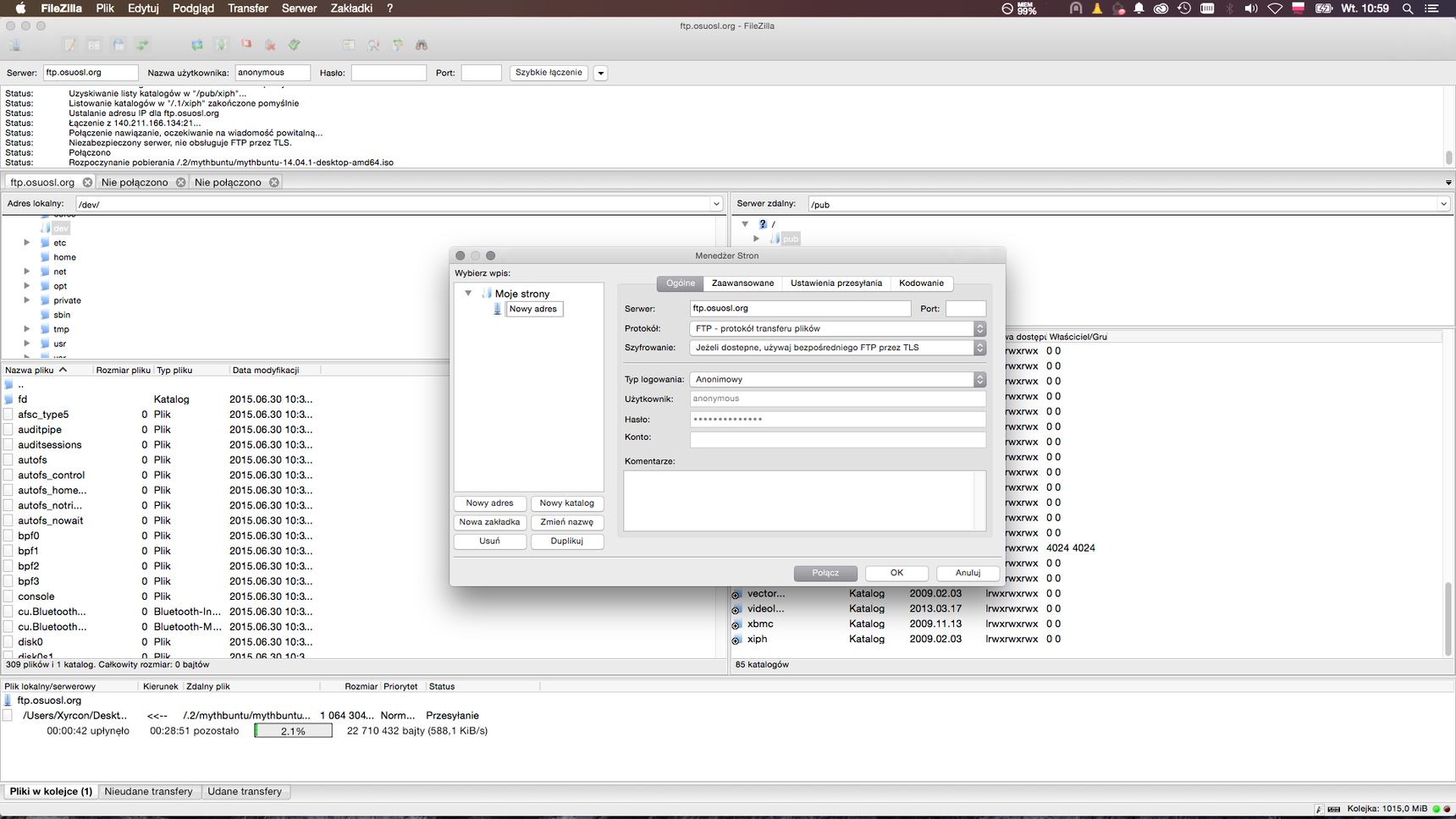Click the Time Machine menu bar icon

tap(1184, 8)
